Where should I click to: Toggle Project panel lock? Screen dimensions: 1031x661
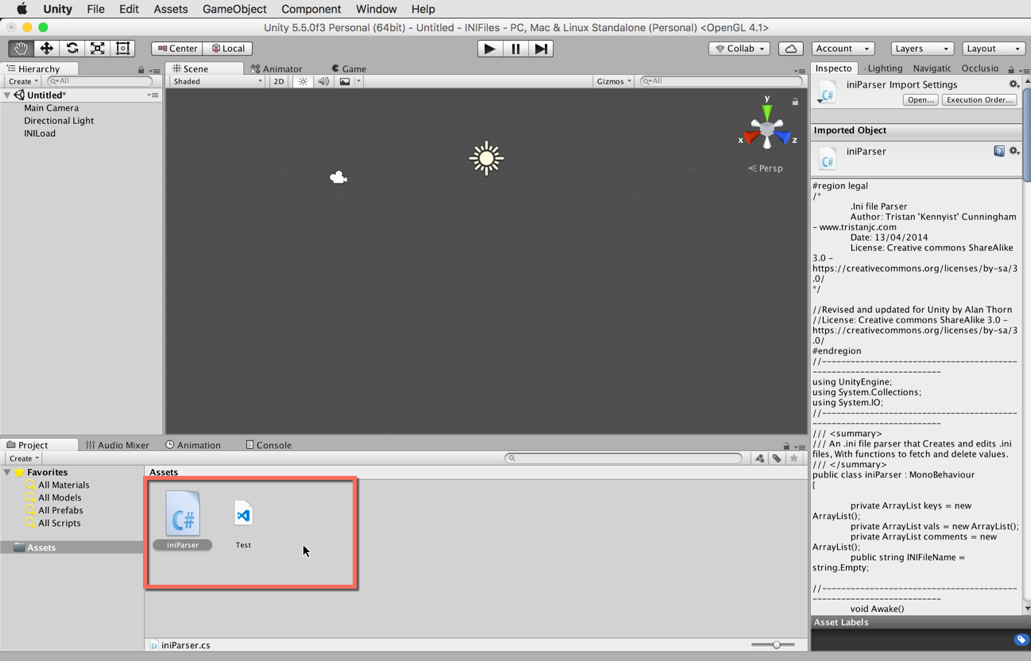[786, 446]
